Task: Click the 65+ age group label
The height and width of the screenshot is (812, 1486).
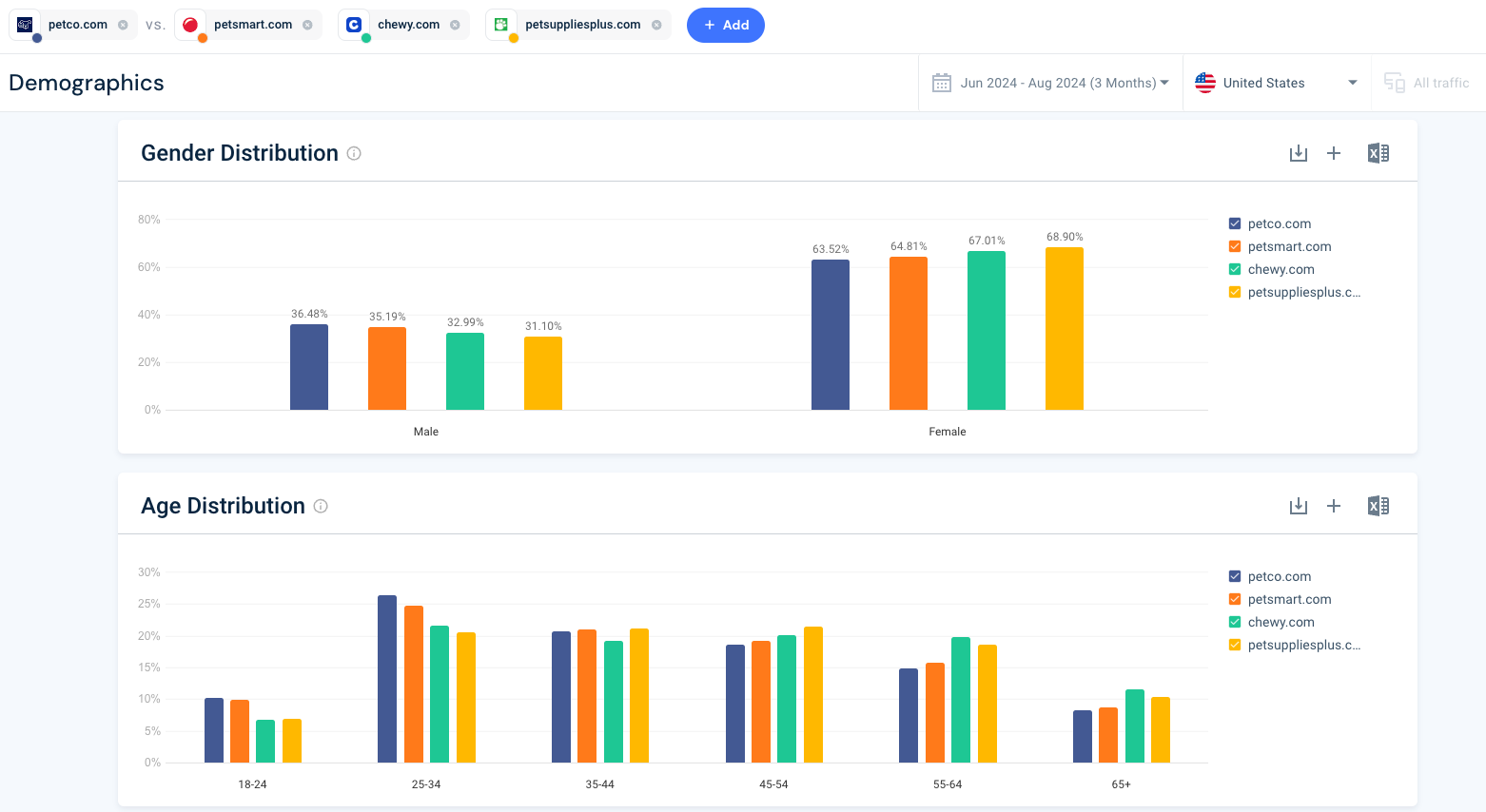Action: 1122,784
